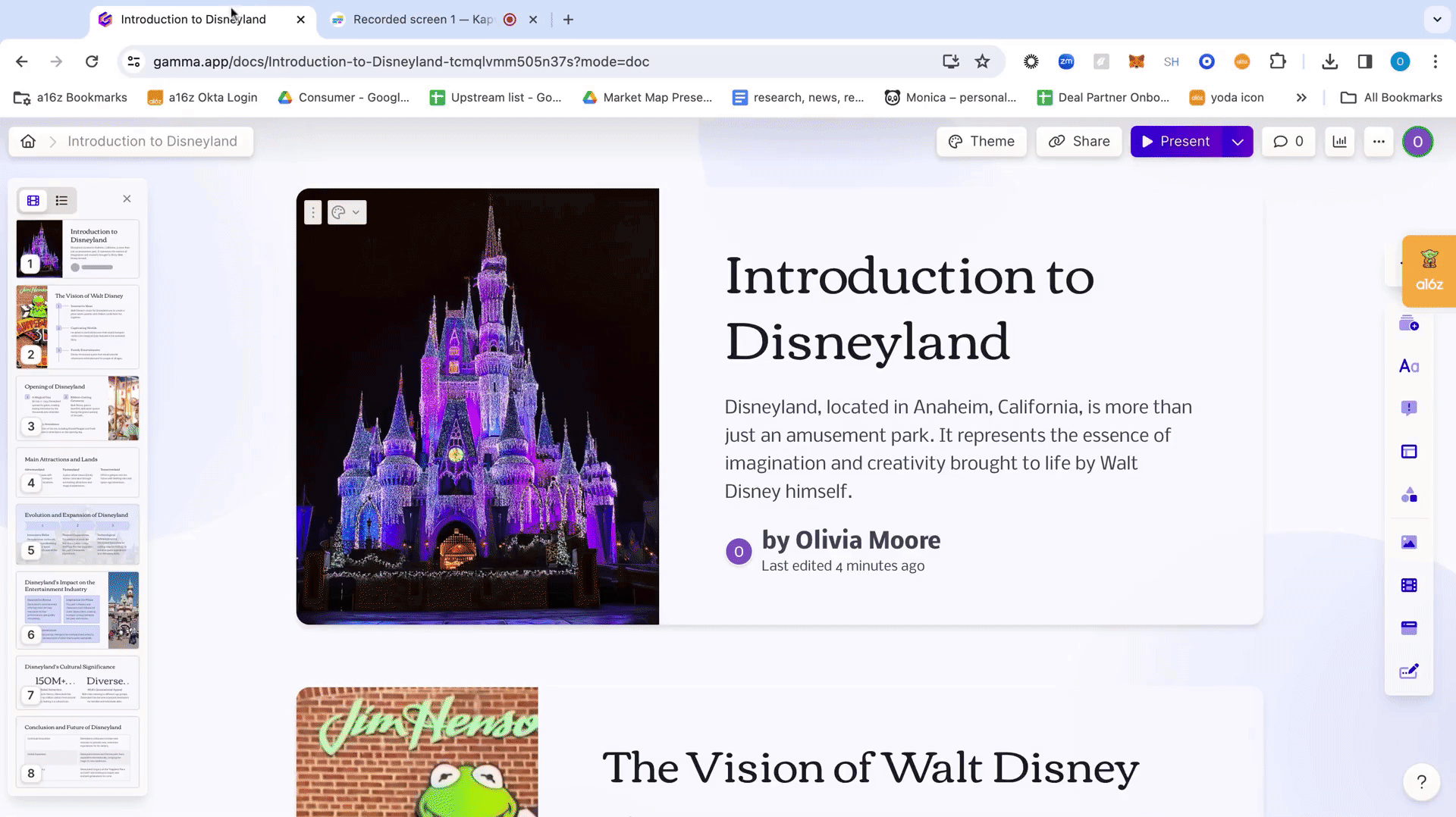
Task: Open the Share dialog
Action: click(x=1079, y=142)
